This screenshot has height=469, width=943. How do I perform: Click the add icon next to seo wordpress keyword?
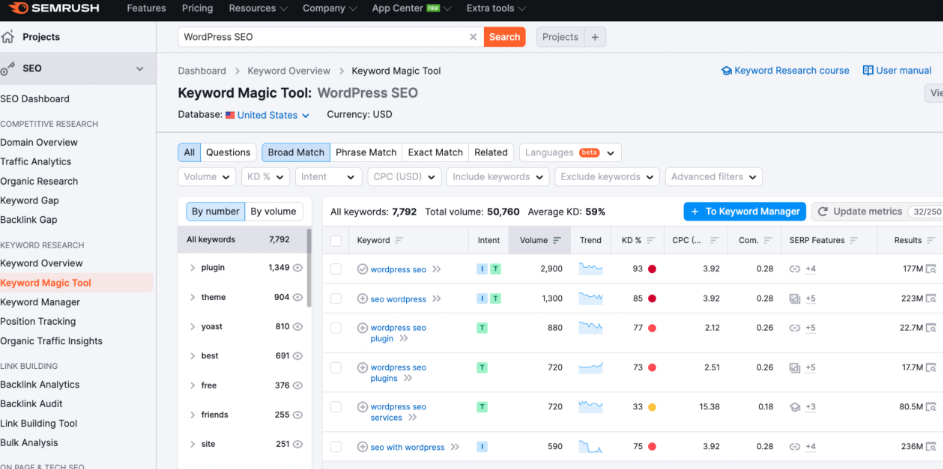(362, 299)
